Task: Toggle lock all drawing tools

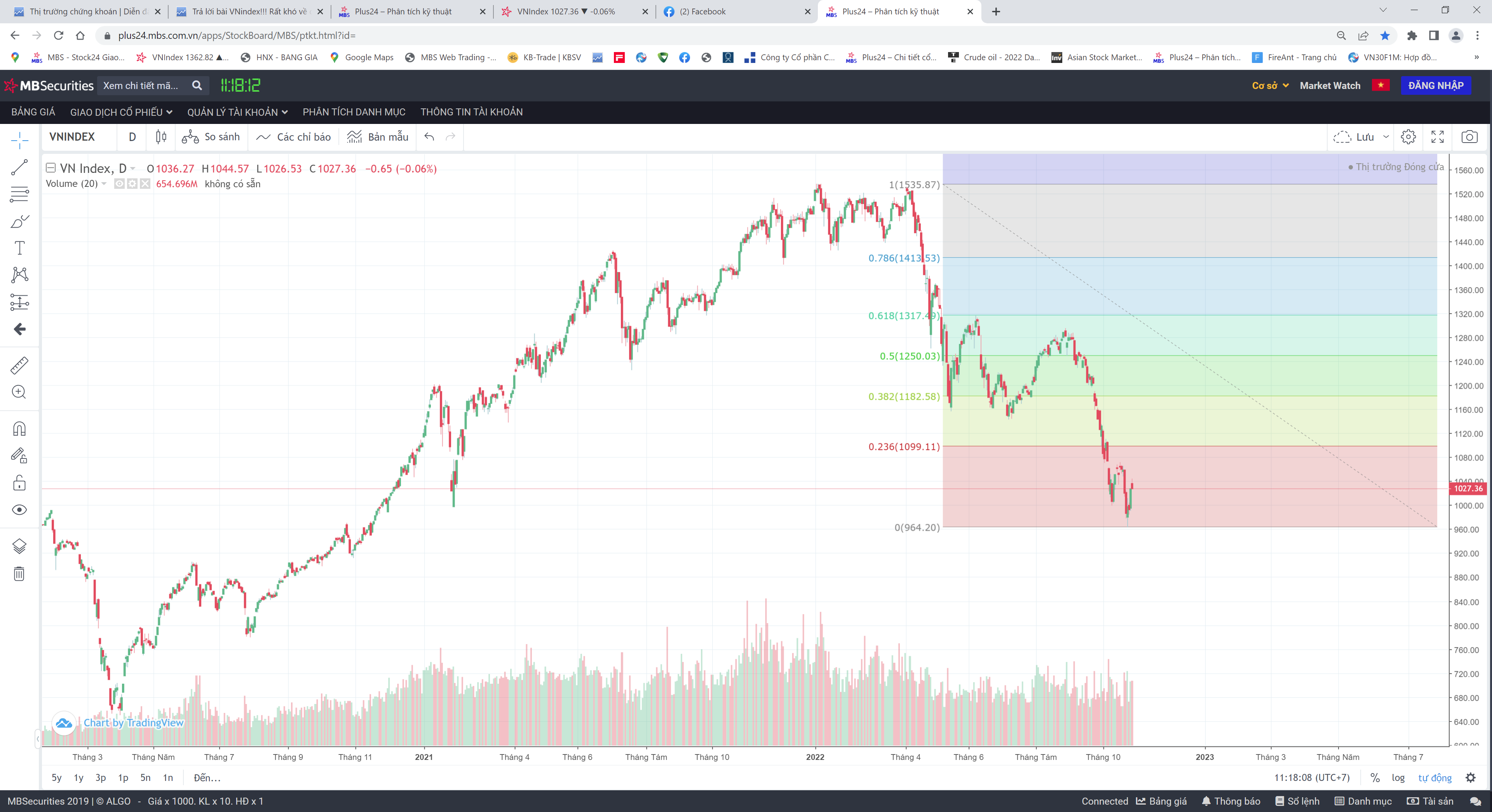Action: coord(19,483)
